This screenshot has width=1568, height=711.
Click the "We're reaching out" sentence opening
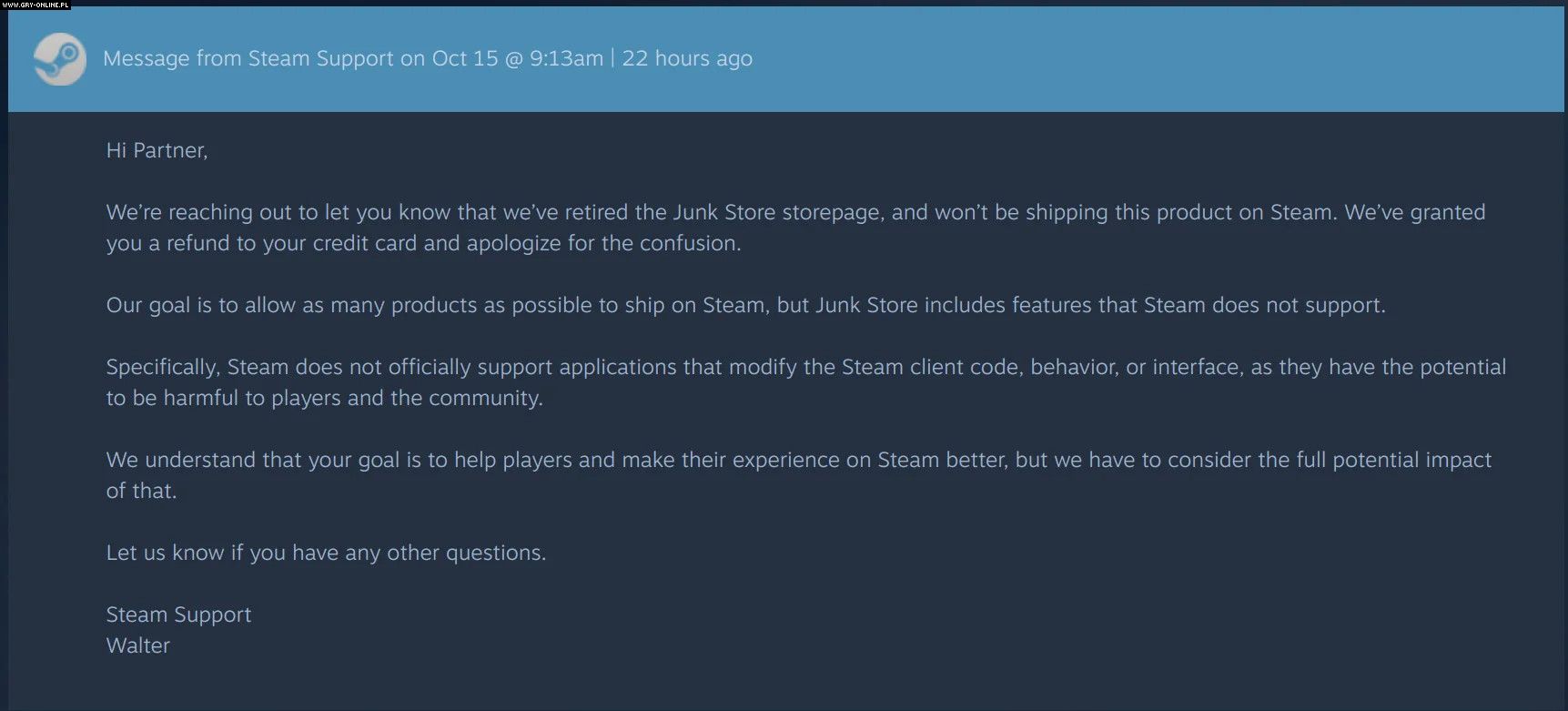point(199,212)
